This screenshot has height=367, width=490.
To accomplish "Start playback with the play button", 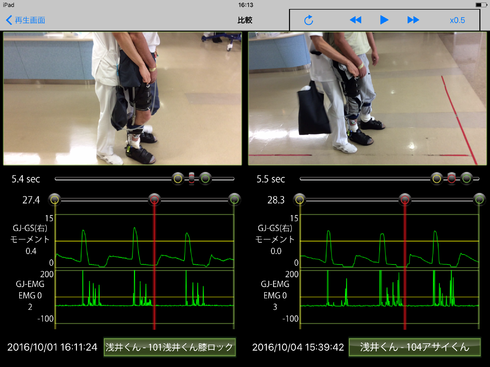I will pyautogui.click(x=384, y=20).
